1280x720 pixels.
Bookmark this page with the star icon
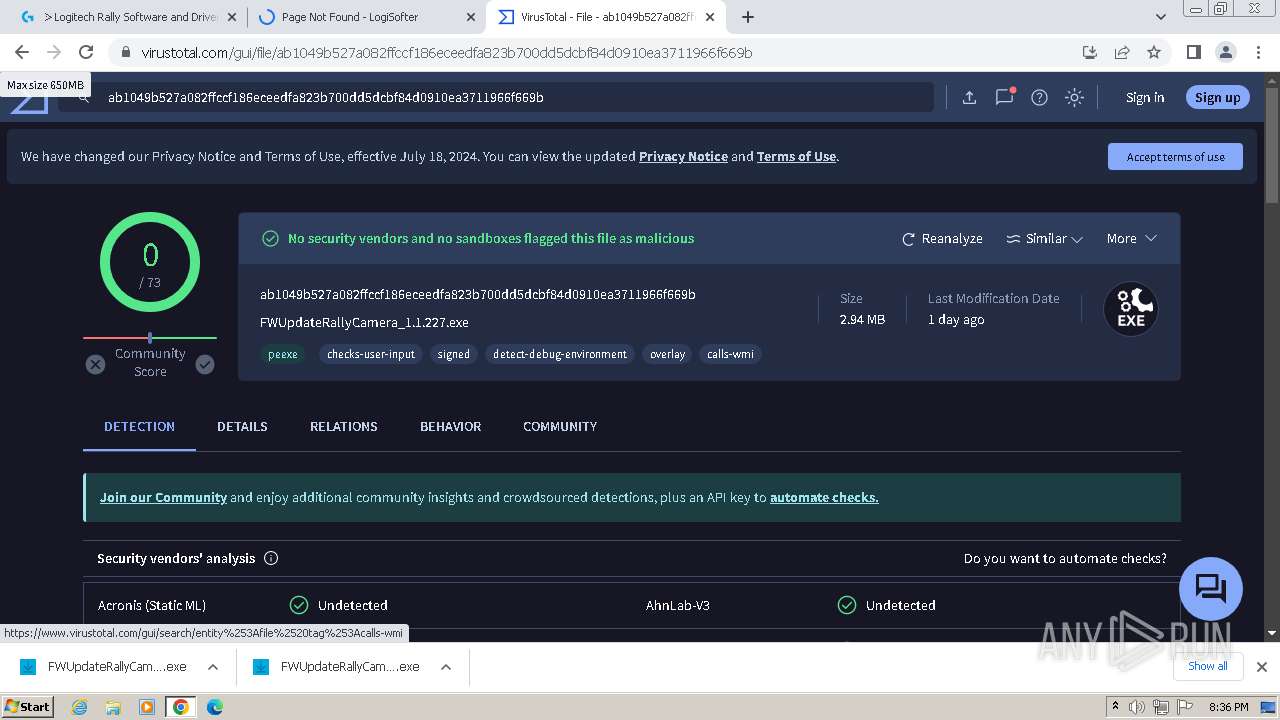(1154, 52)
